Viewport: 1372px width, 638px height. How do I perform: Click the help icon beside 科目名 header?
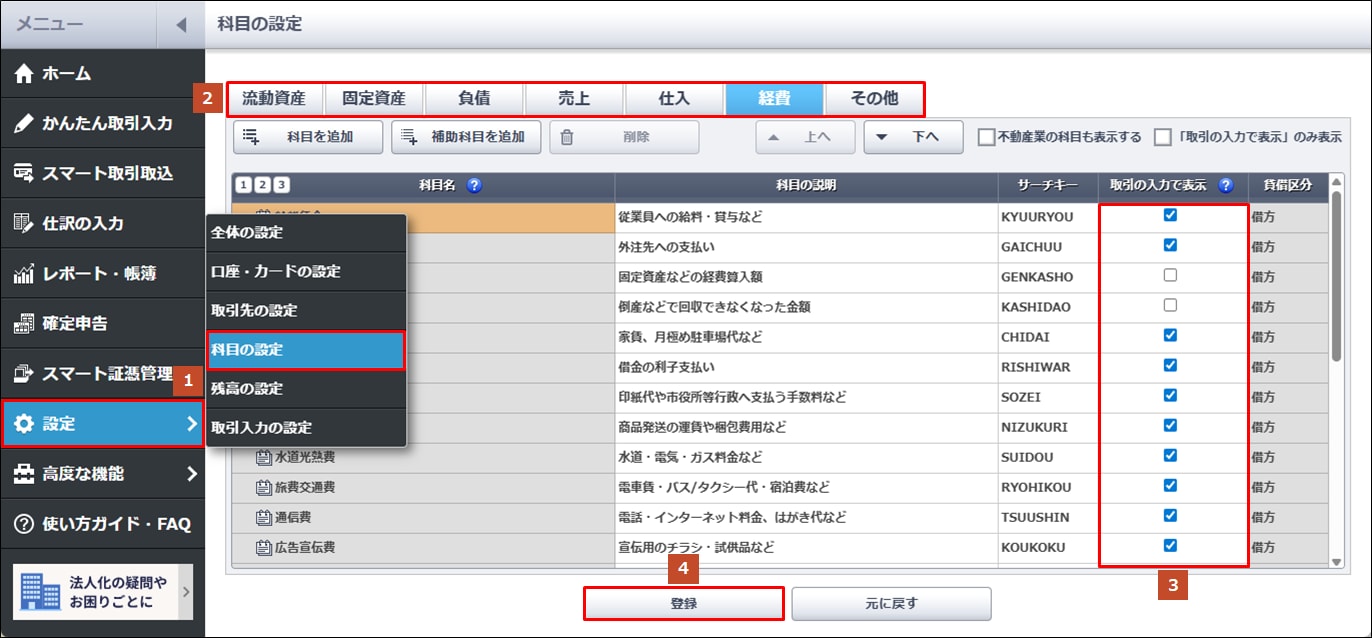474,185
